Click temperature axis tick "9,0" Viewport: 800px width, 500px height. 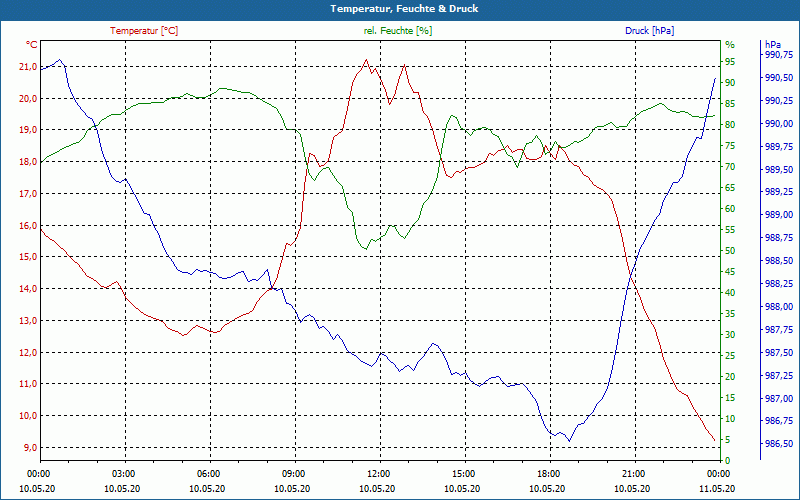31,448
